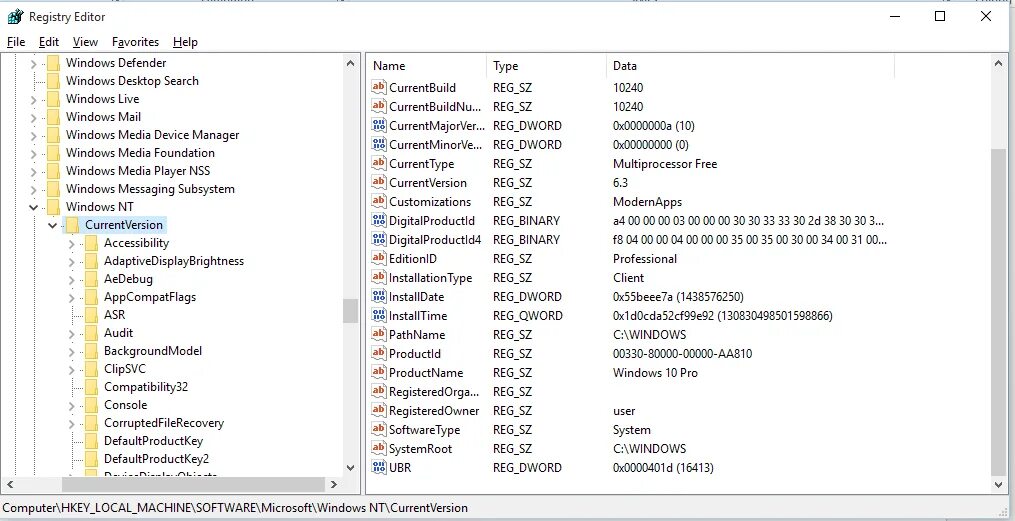Click the Windows Mail folder icon
Image resolution: width=1015 pixels, height=521 pixels.
tap(54, 117)
